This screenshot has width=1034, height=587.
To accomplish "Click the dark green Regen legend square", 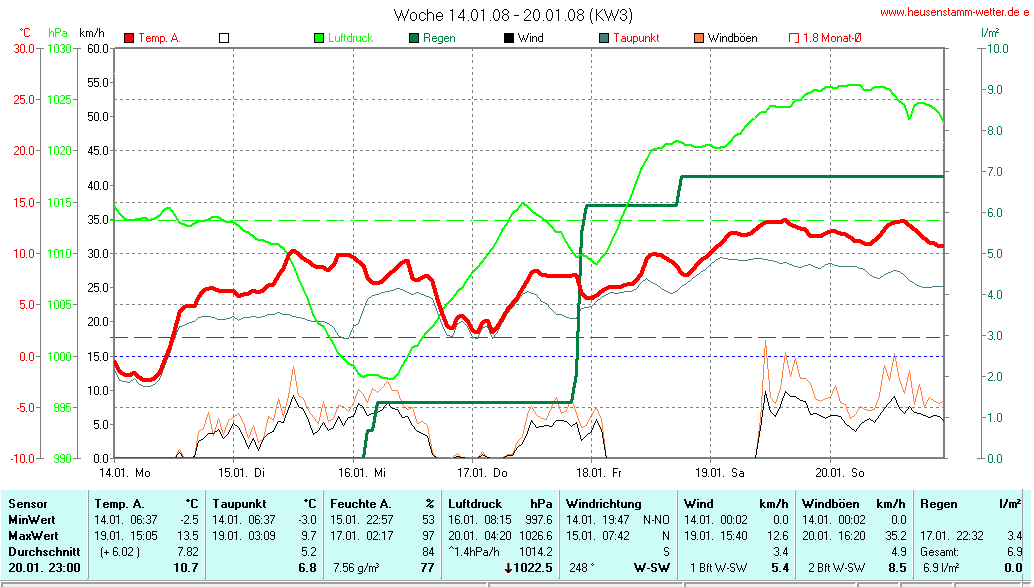I will tap(414, 38).
